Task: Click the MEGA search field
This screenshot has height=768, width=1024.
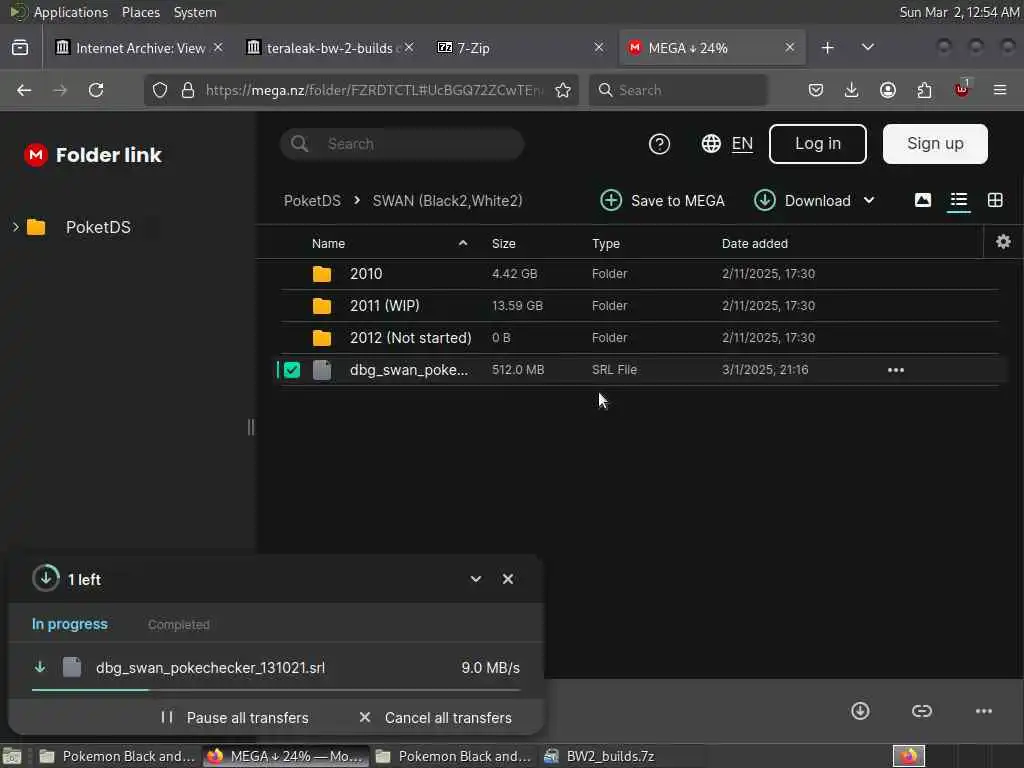Action: pyautogui.click(x=402, y=144)
